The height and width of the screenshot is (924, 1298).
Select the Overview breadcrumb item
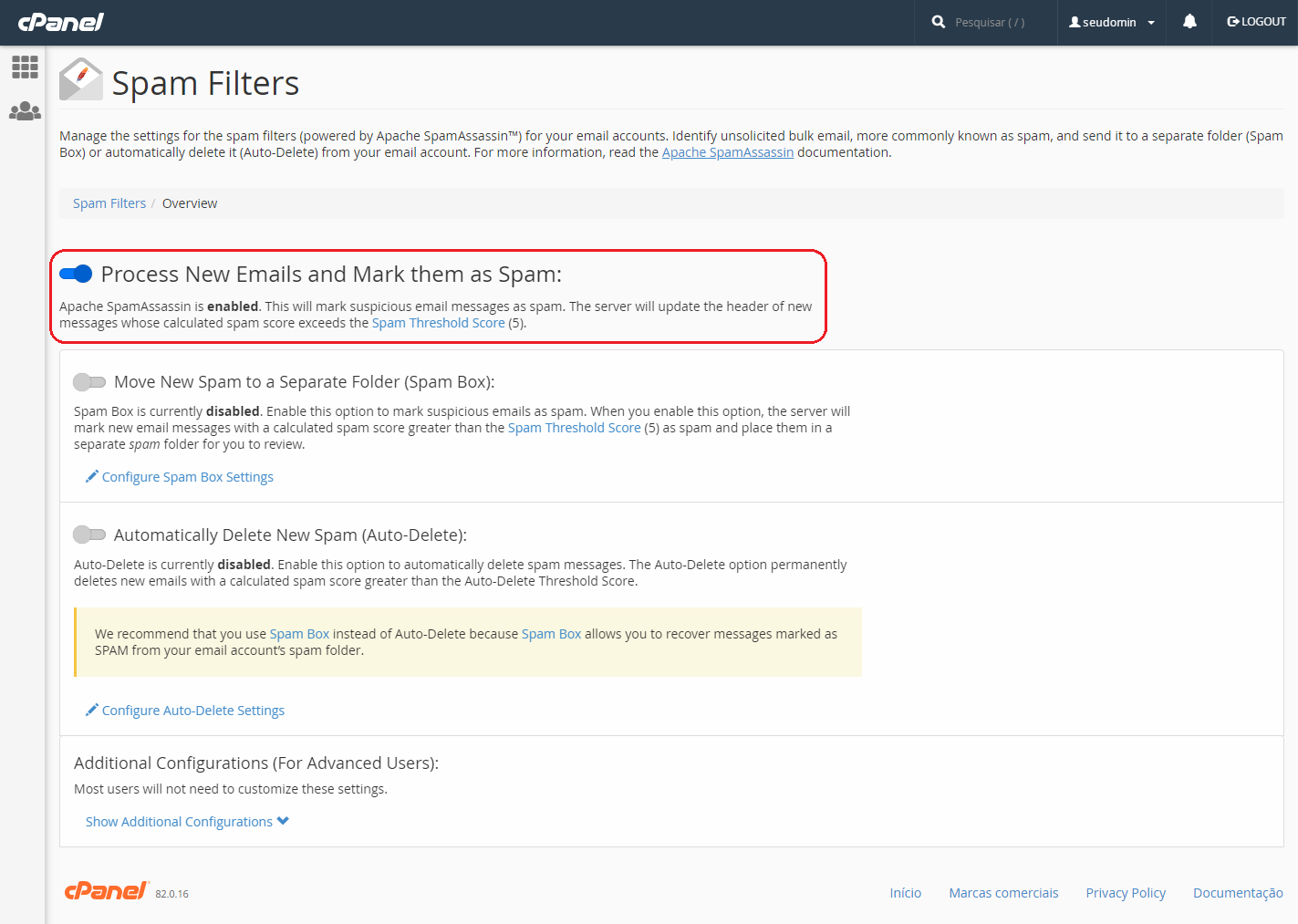pos(190,203)
